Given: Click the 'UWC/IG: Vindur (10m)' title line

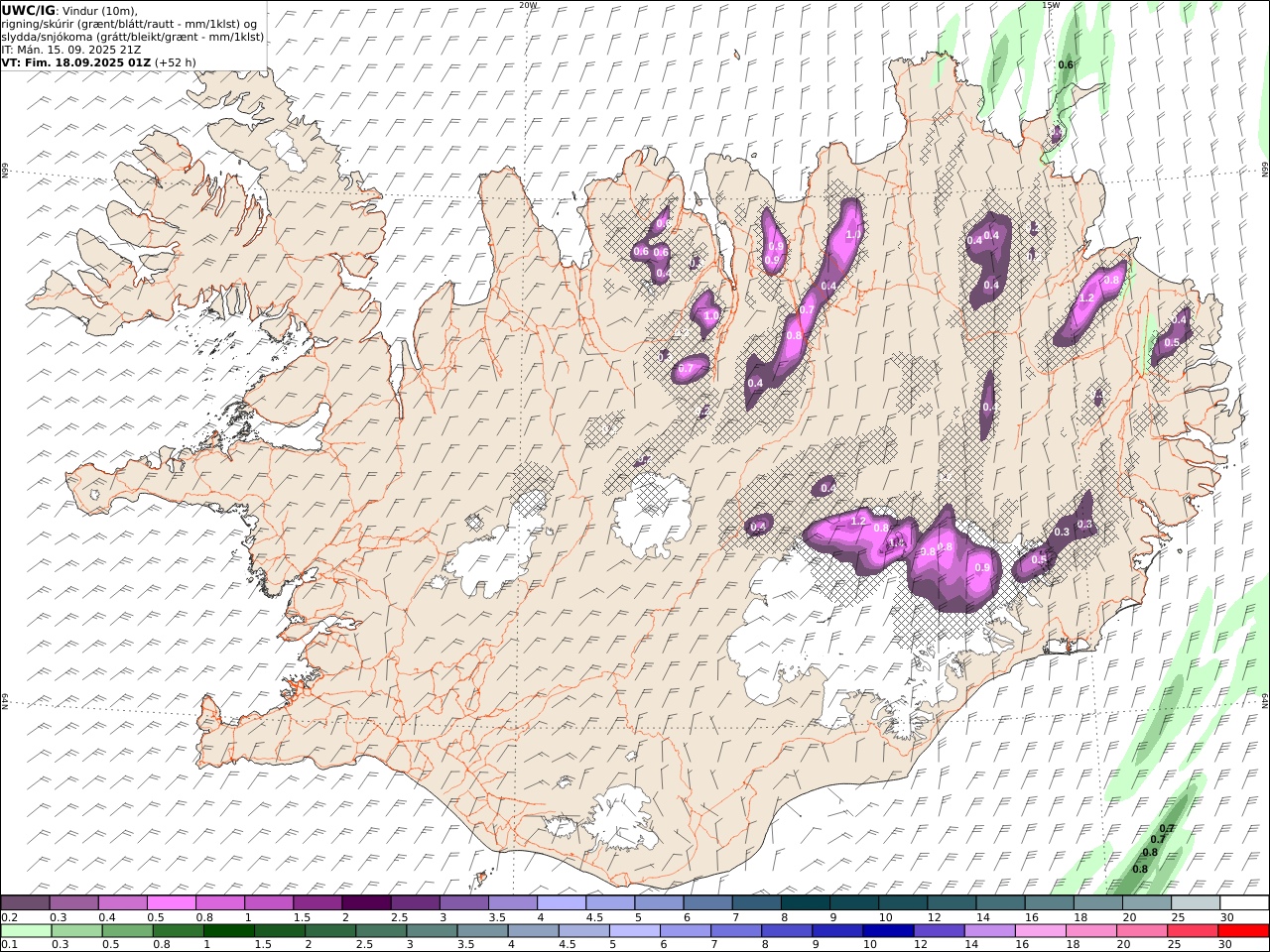Looking at the screenshot, I should 70,10.
